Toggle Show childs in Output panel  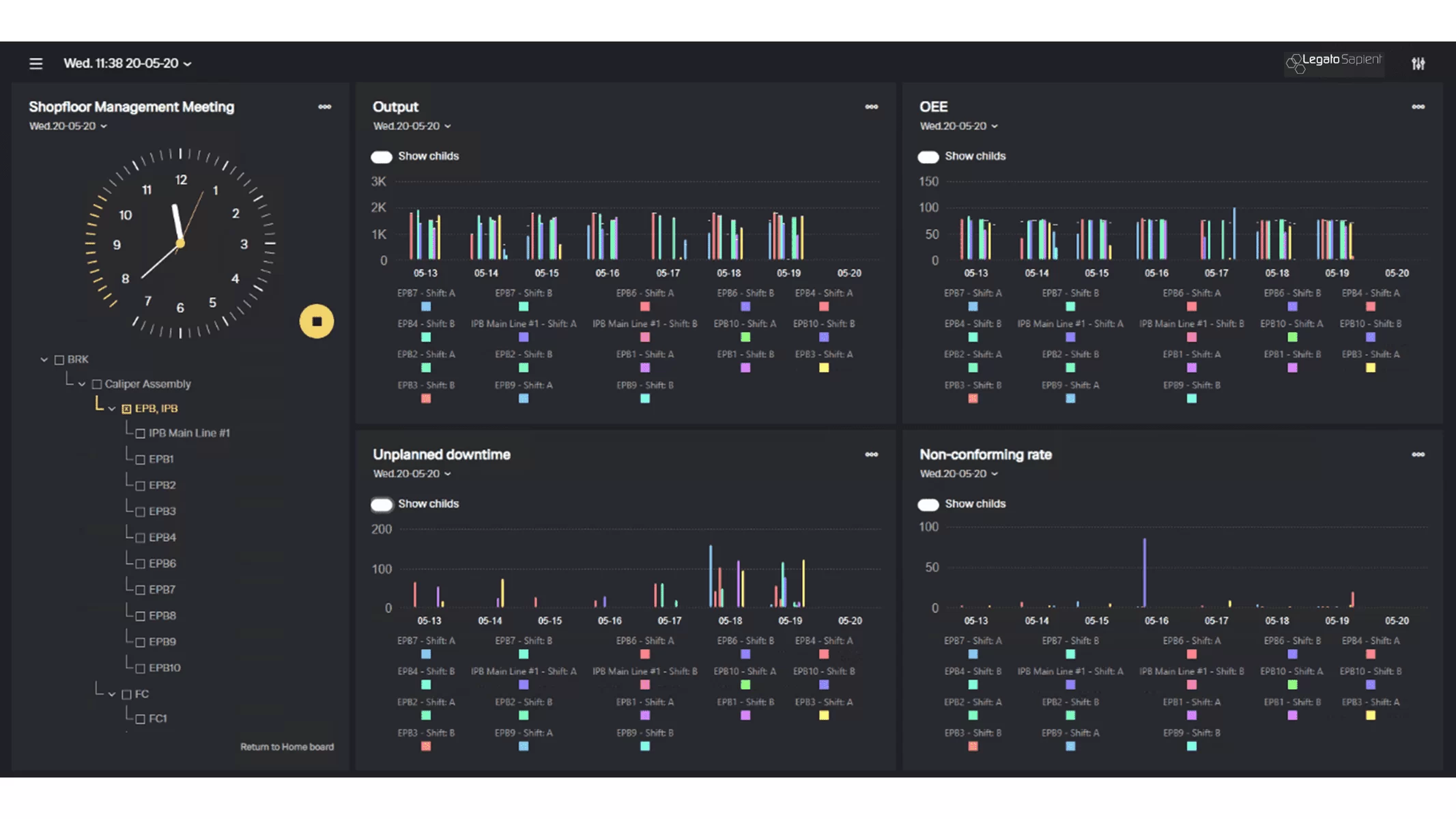(382, 156)
